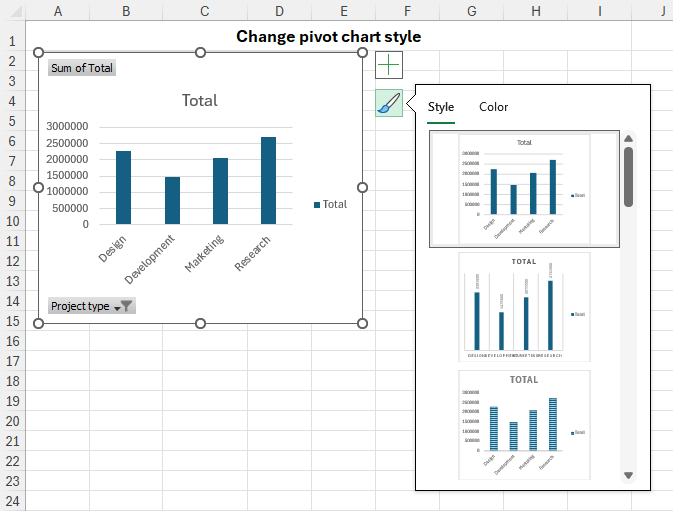Select column I header
This screenshot has width=673, height=511.
[x=600, y=11]
